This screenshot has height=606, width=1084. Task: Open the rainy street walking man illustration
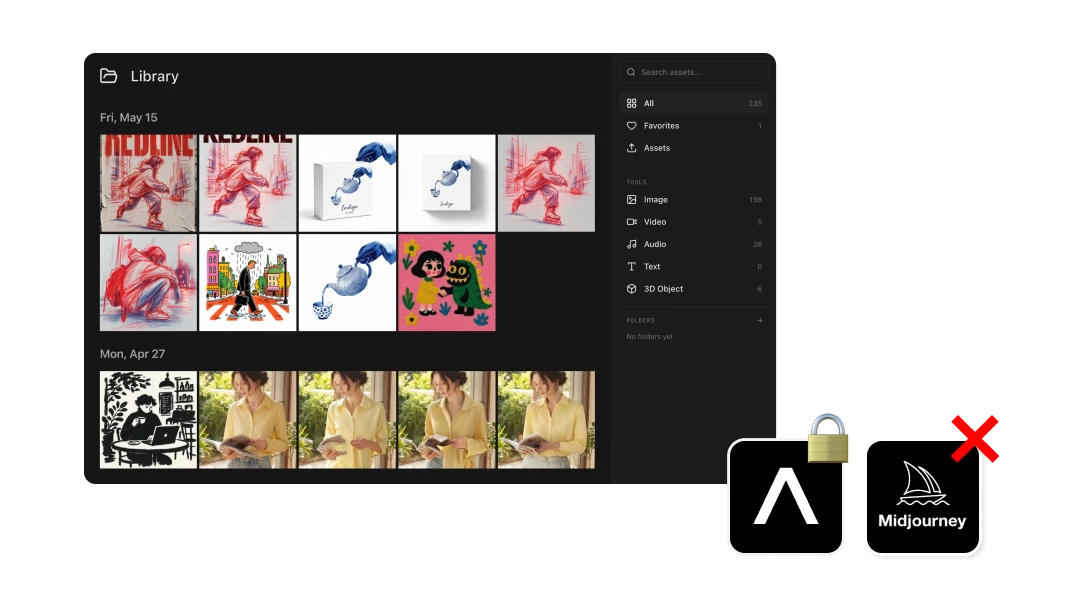pos(247,283)
